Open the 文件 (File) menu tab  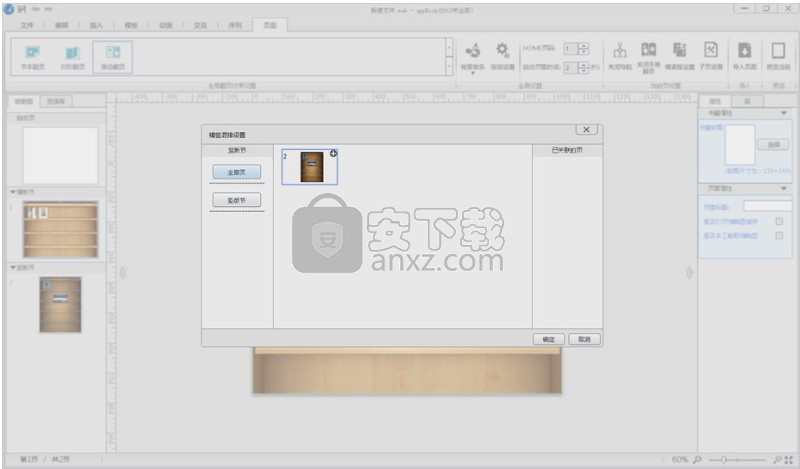(x=27, y=25)
